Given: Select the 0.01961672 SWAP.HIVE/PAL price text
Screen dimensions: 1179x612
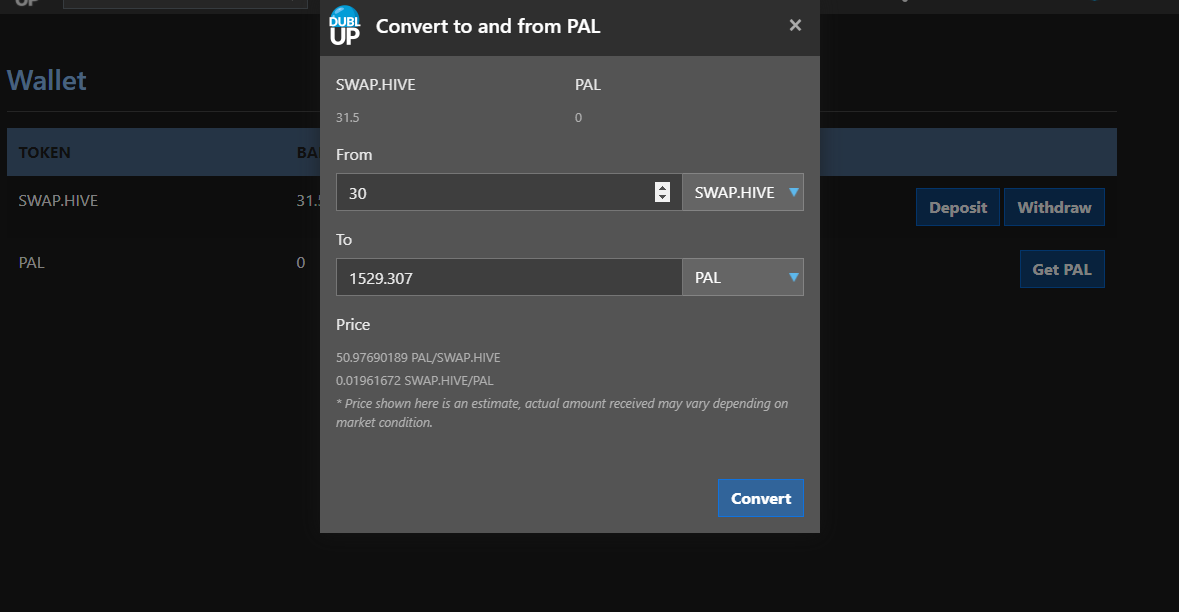Looking at the screenshot, I should tap(415, 380).
